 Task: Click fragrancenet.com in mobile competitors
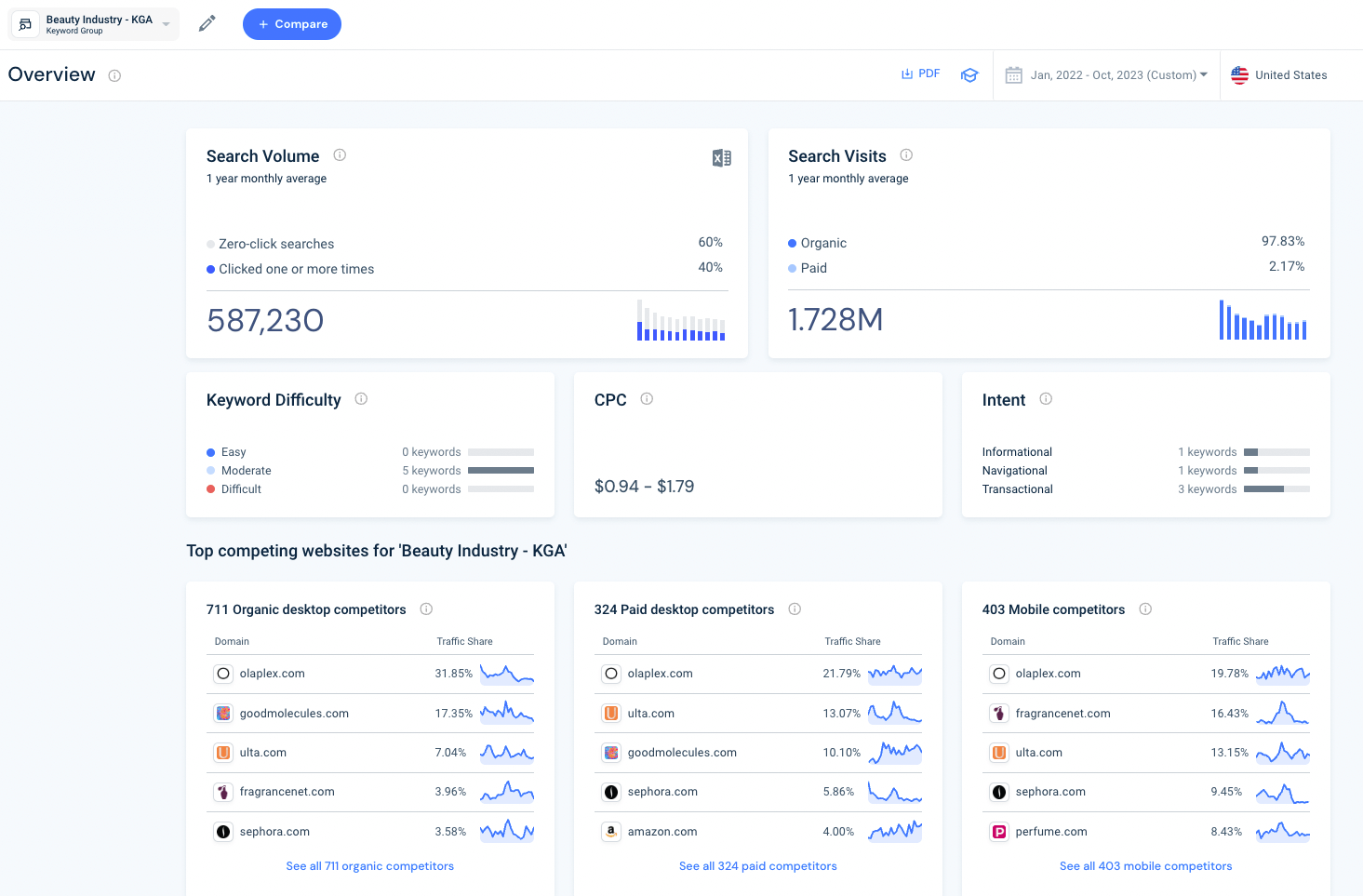click(x=1063, y=714)
